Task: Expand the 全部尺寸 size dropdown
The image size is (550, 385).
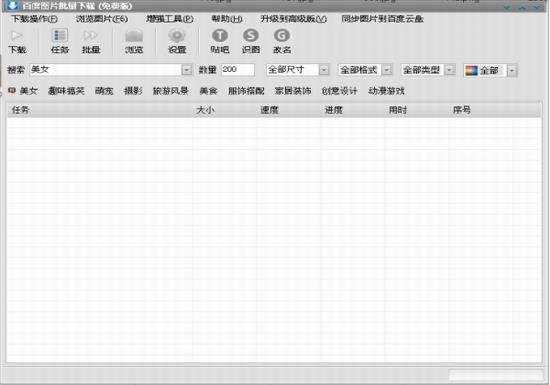Action: click(x=324, y=70)
